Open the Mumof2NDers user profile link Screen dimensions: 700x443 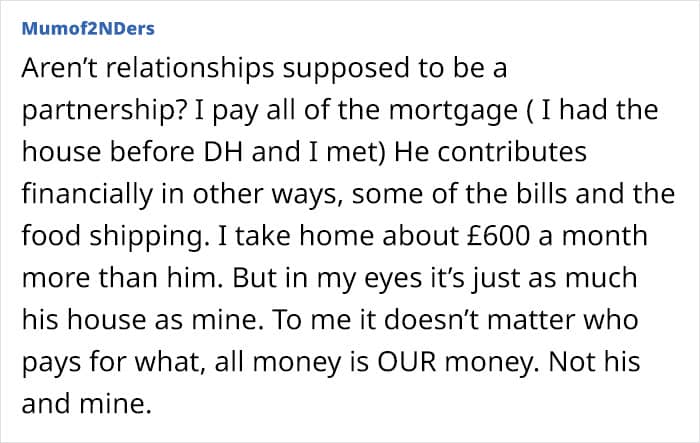[x=88, y=29]
